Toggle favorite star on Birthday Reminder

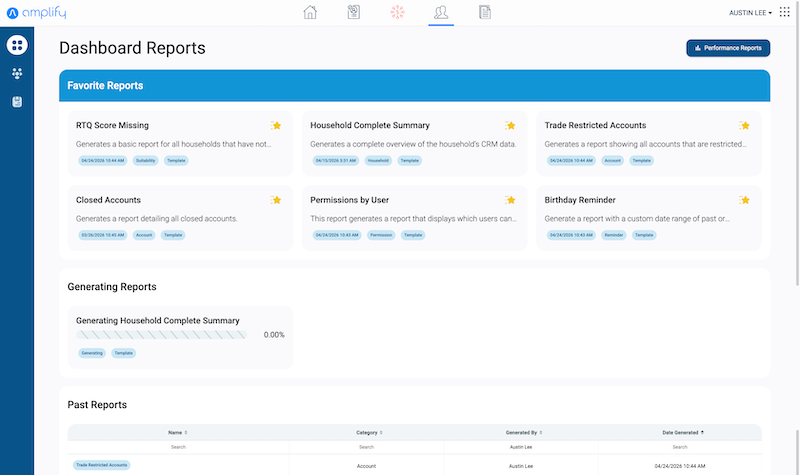(744, 200)
